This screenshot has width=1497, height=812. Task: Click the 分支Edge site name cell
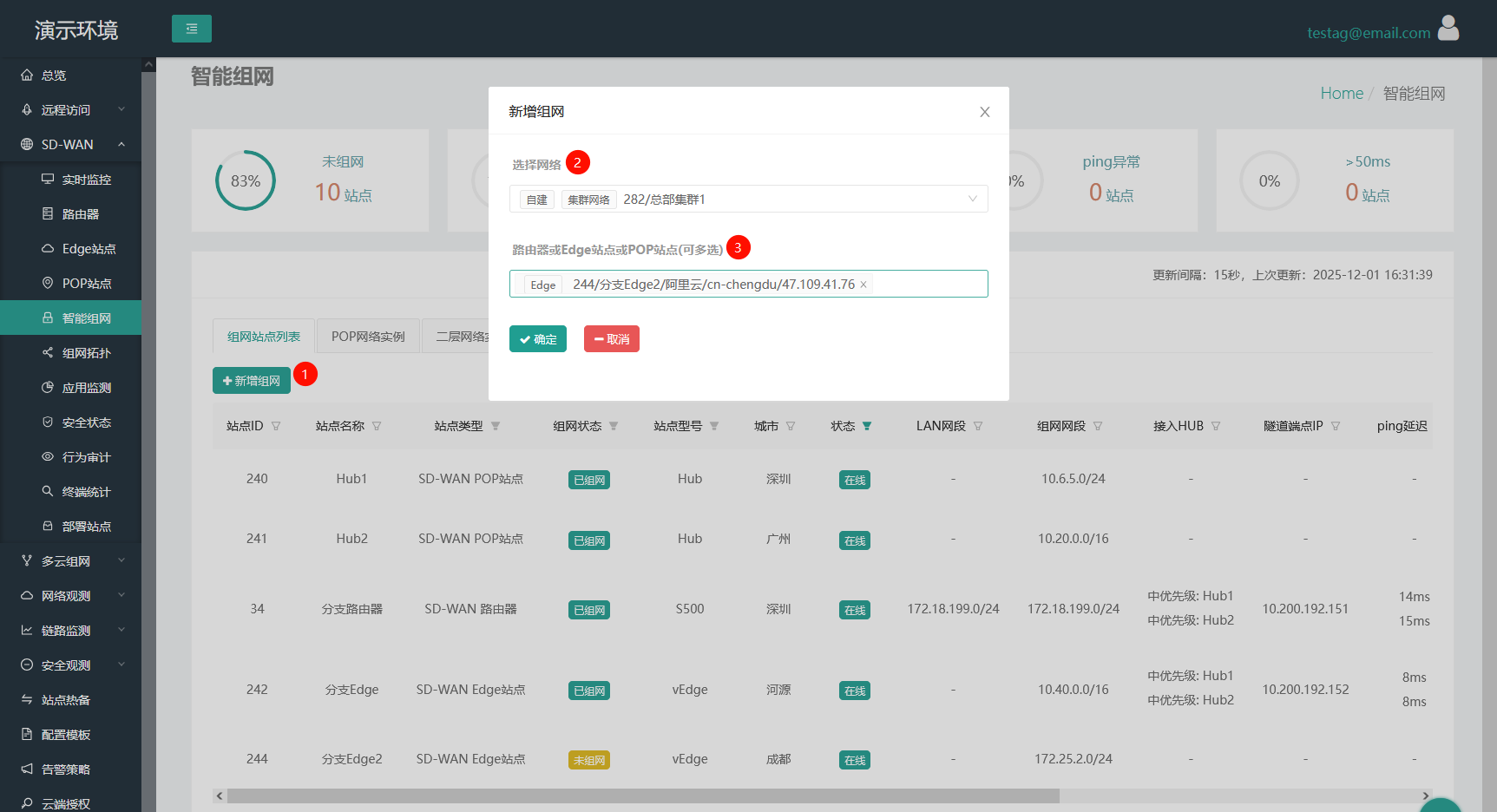click(x=351, y=690)
